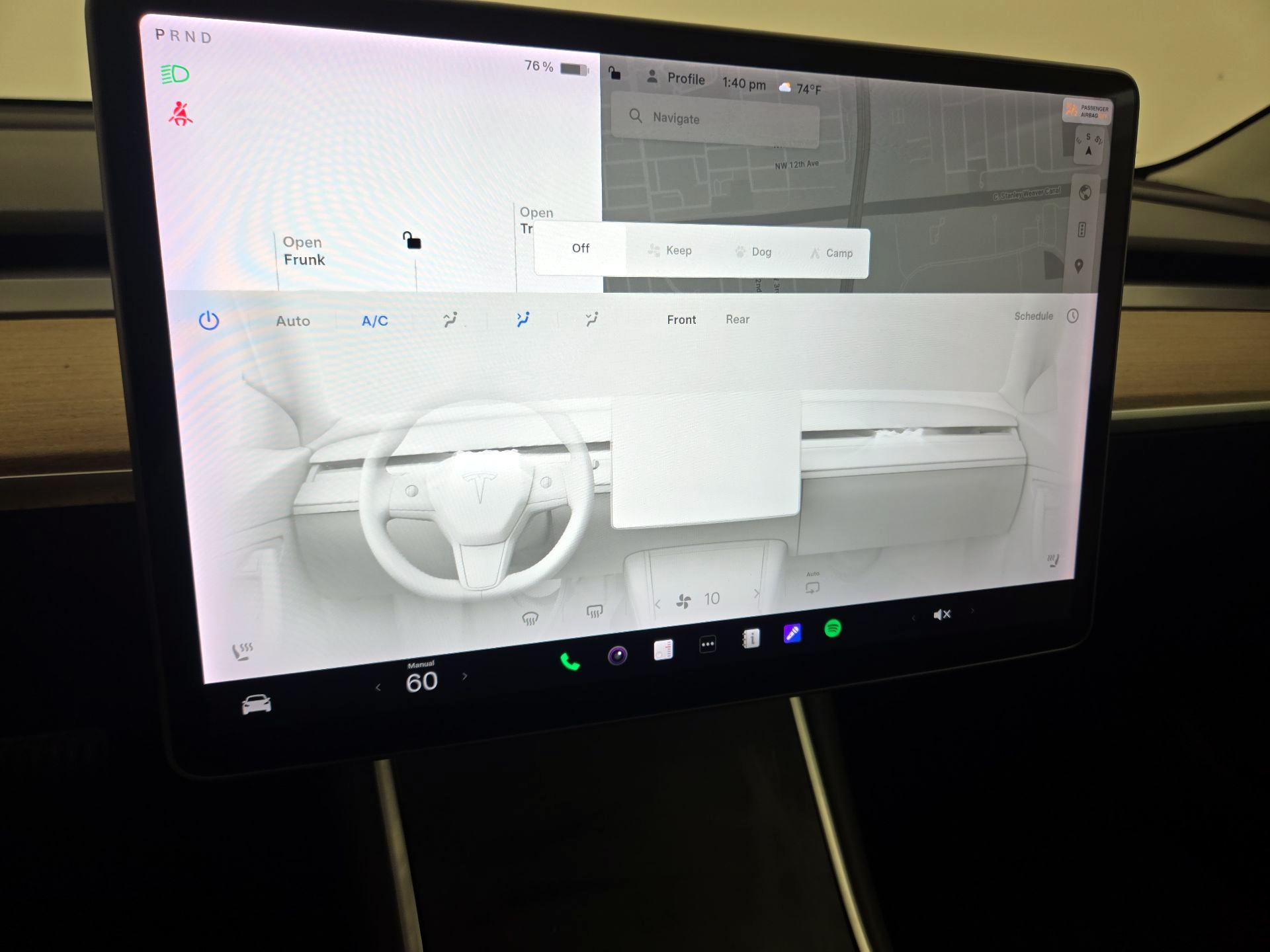Select the Front climate tab
This screenshot has height=952, width=1270.
click(681, 319)
